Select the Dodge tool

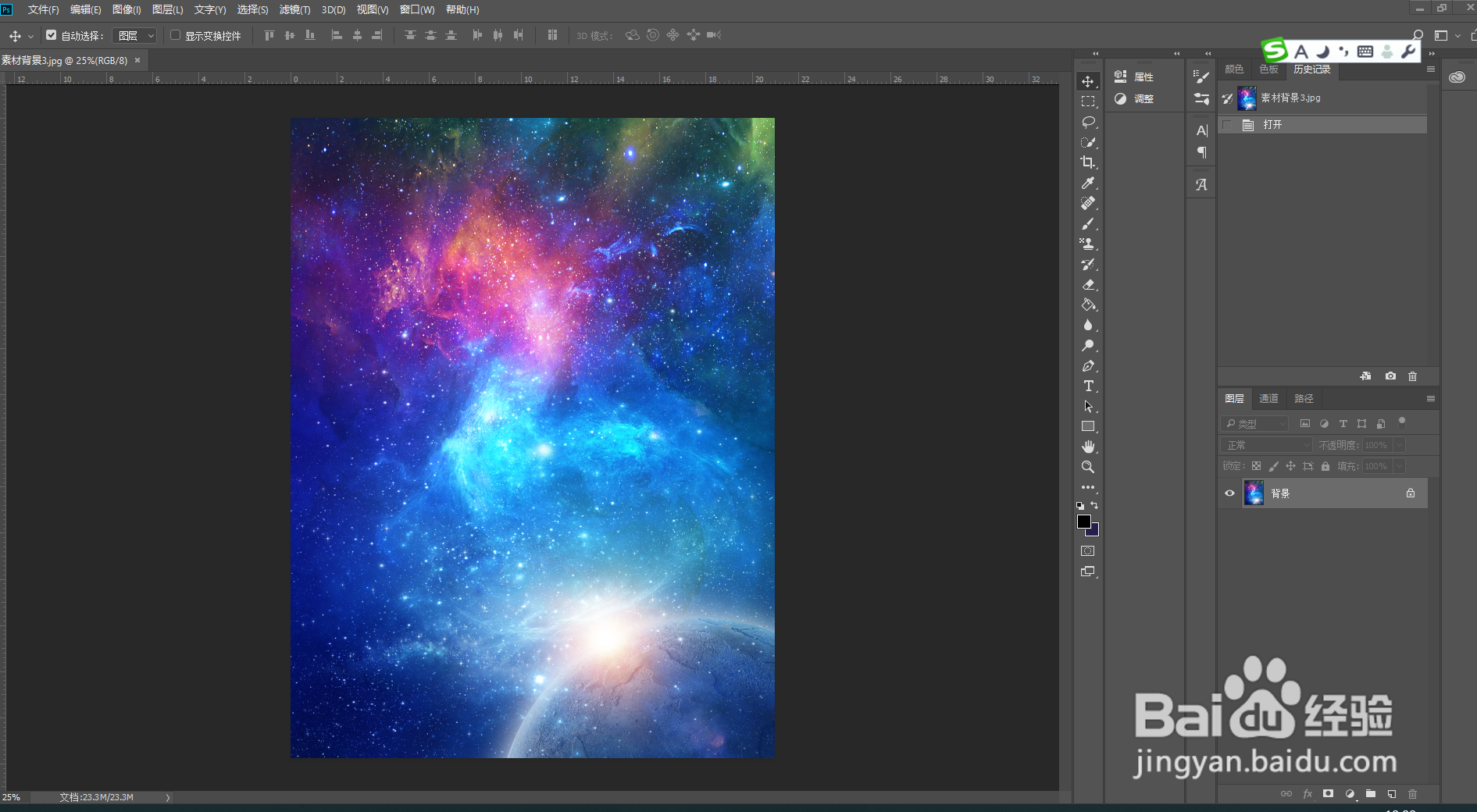(x=1088, y=345)
